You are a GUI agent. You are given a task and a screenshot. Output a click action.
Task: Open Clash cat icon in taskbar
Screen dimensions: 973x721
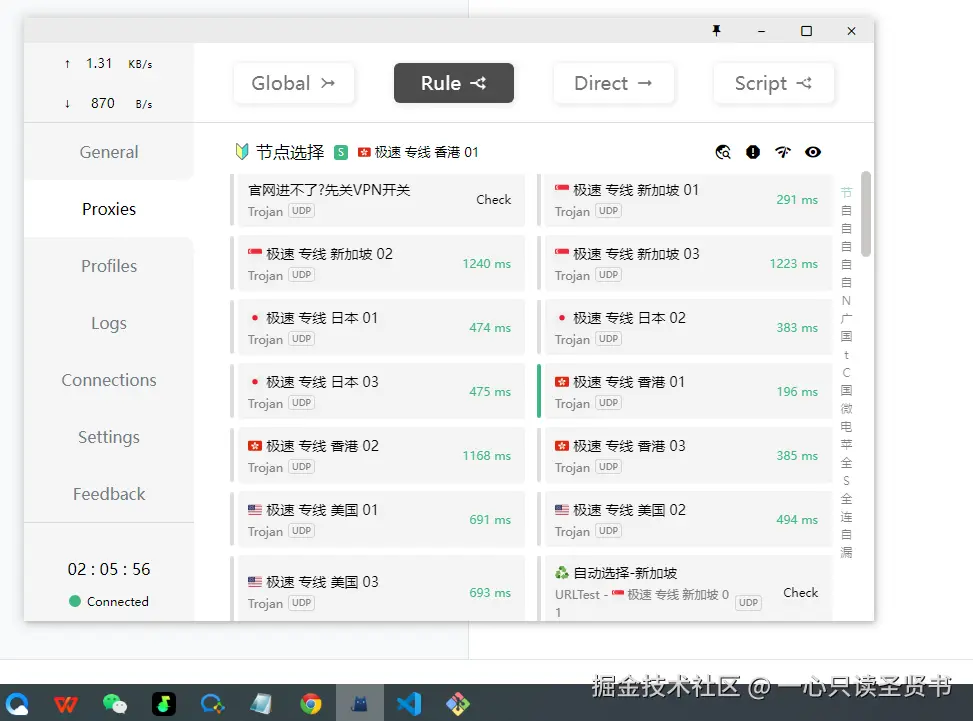360,704
